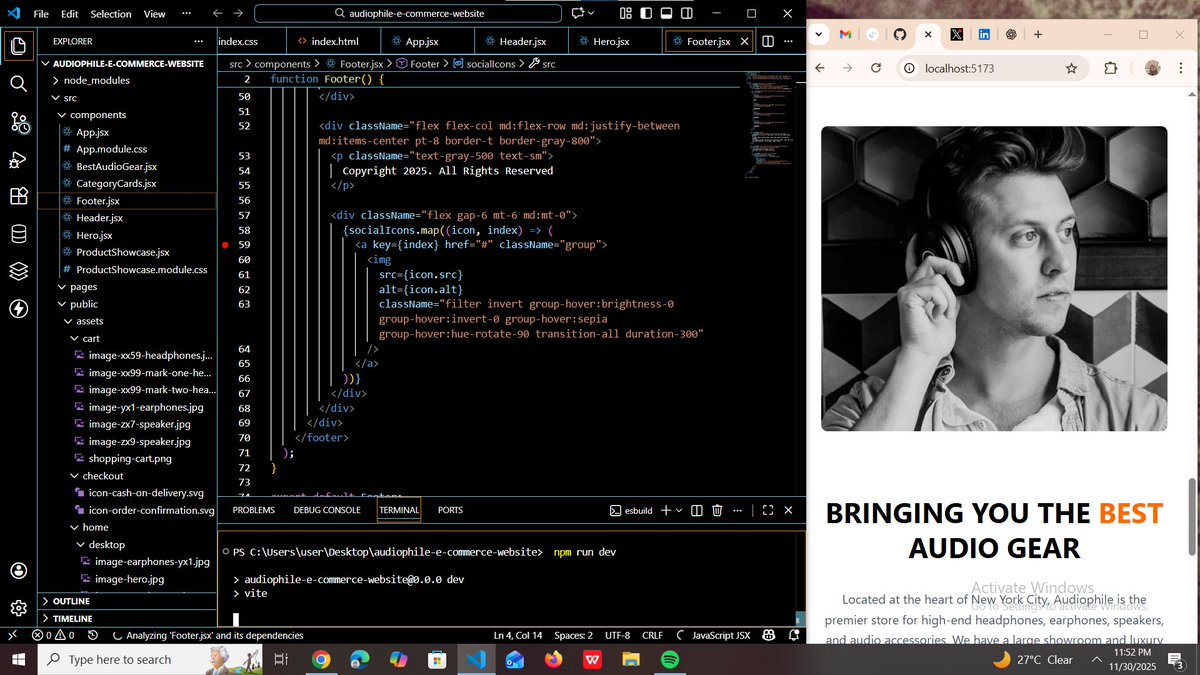Kill the terminal with the trash icon
Image resolution: width=1200 pixels, height=675 pixels.
[x=717, y=510]
